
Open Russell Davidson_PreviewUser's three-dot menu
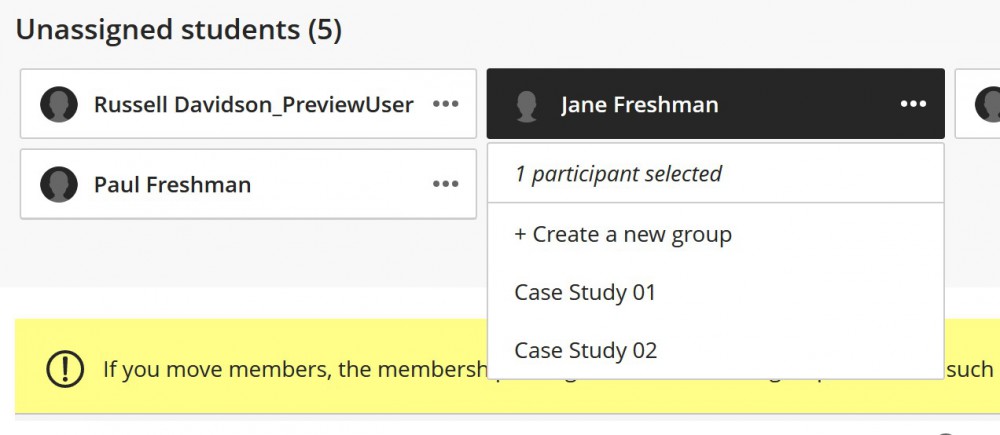coord(445,104)
